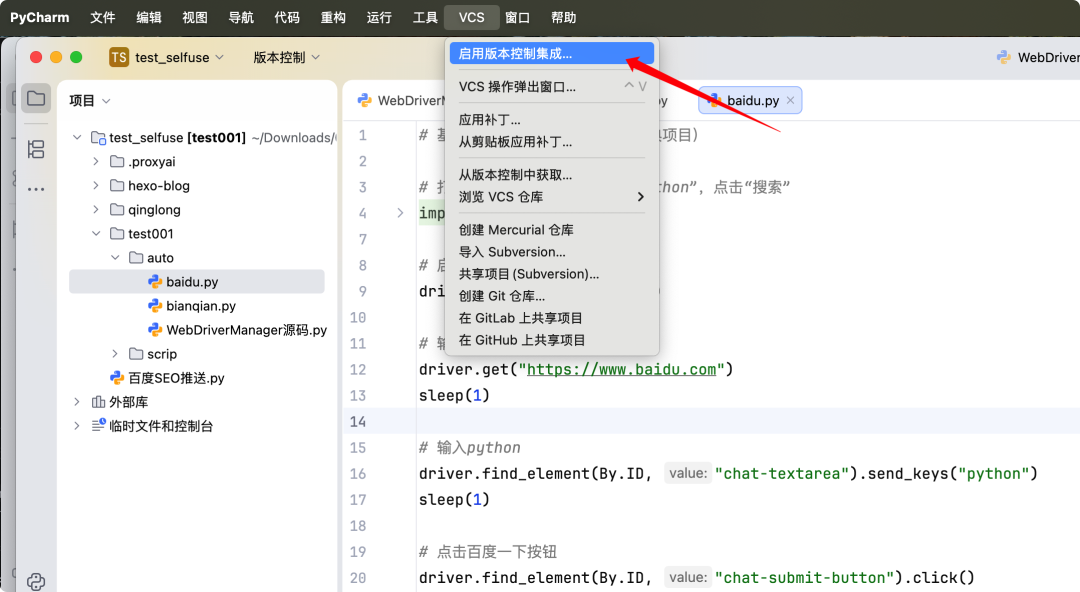Screen dimensions: 1080x592
Task: Collapse the test001 folder
Action: [96, 234]
